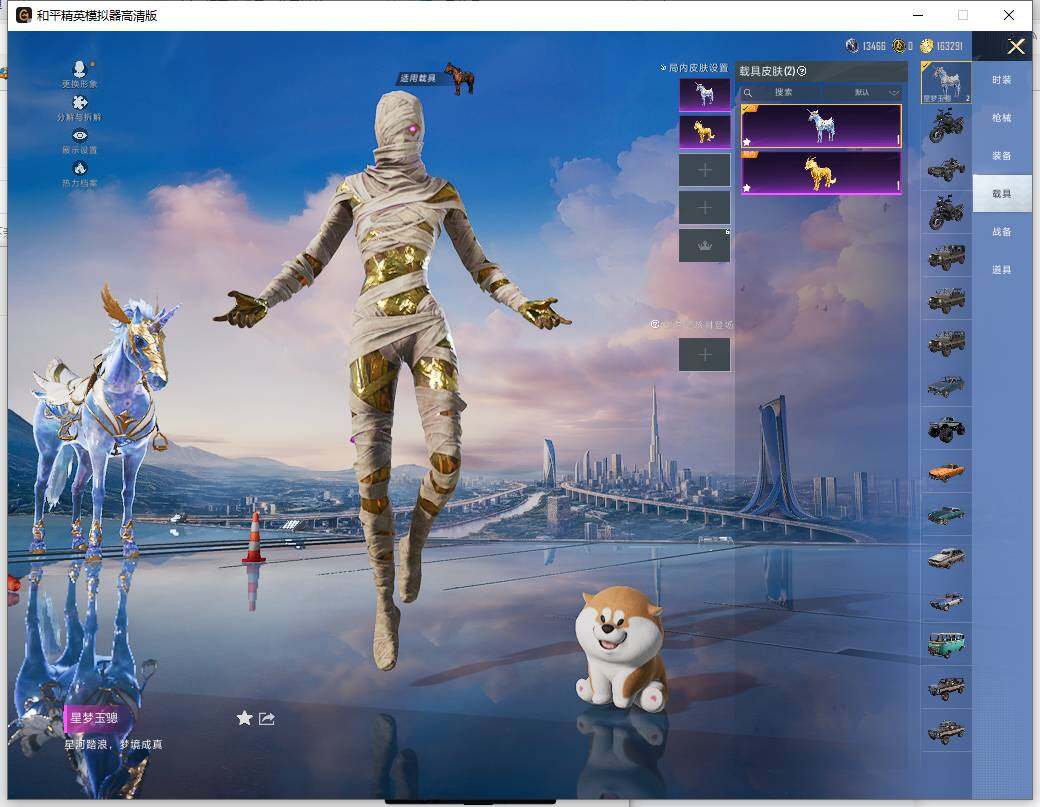Click the Shiba dog pet
Image resolution: width=1040 pixels, height=807 pixels.
pyautogui.click(x=621, y=648)
